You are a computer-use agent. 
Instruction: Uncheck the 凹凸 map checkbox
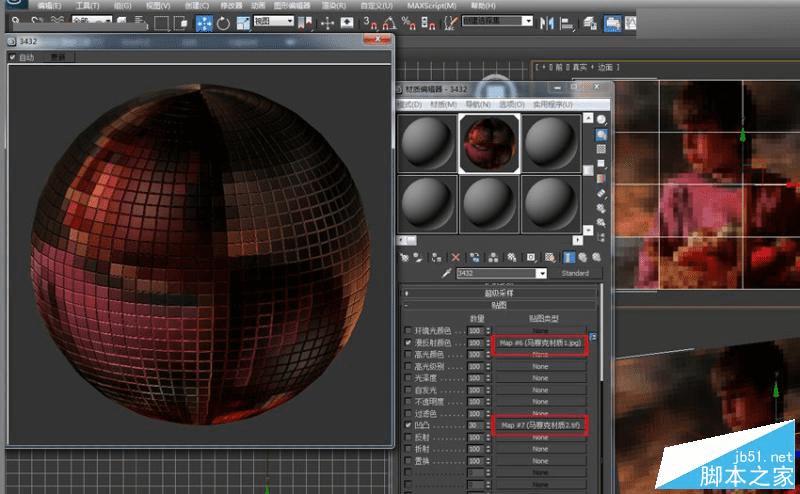tap(407, 424)
